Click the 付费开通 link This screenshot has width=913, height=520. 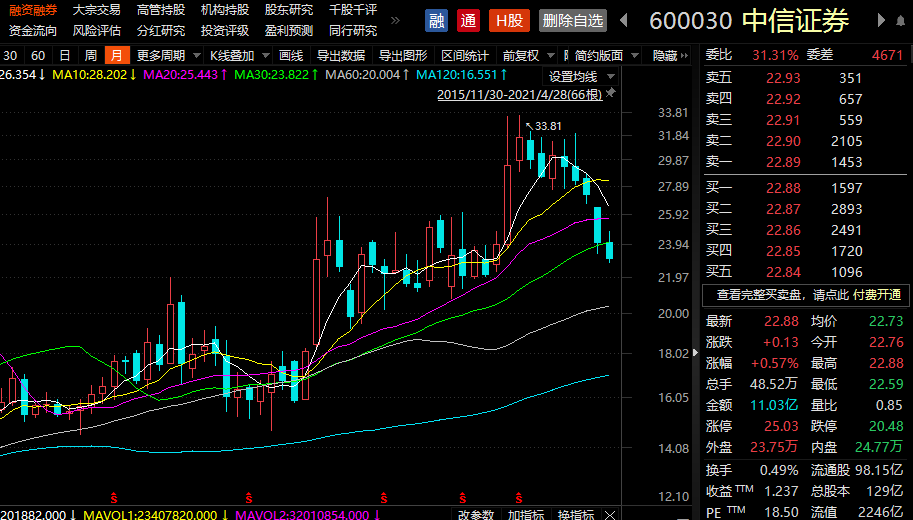[x=877, y=295]
